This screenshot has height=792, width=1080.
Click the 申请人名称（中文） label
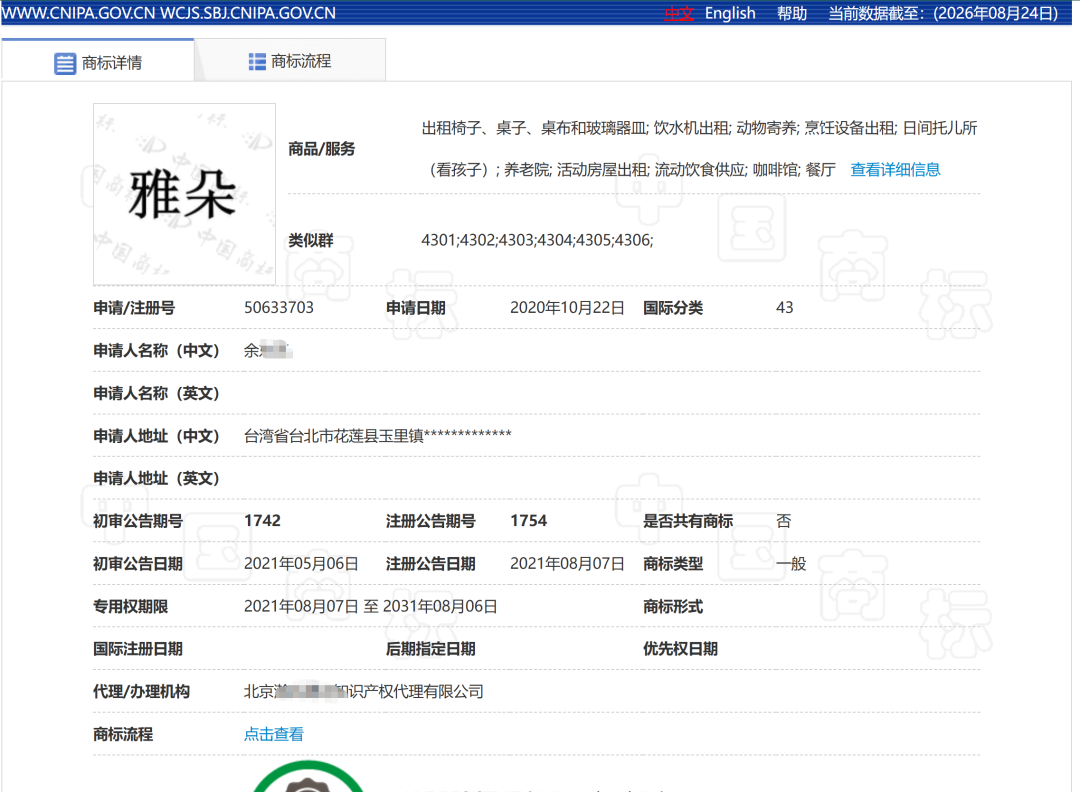[x=156, y=351]
